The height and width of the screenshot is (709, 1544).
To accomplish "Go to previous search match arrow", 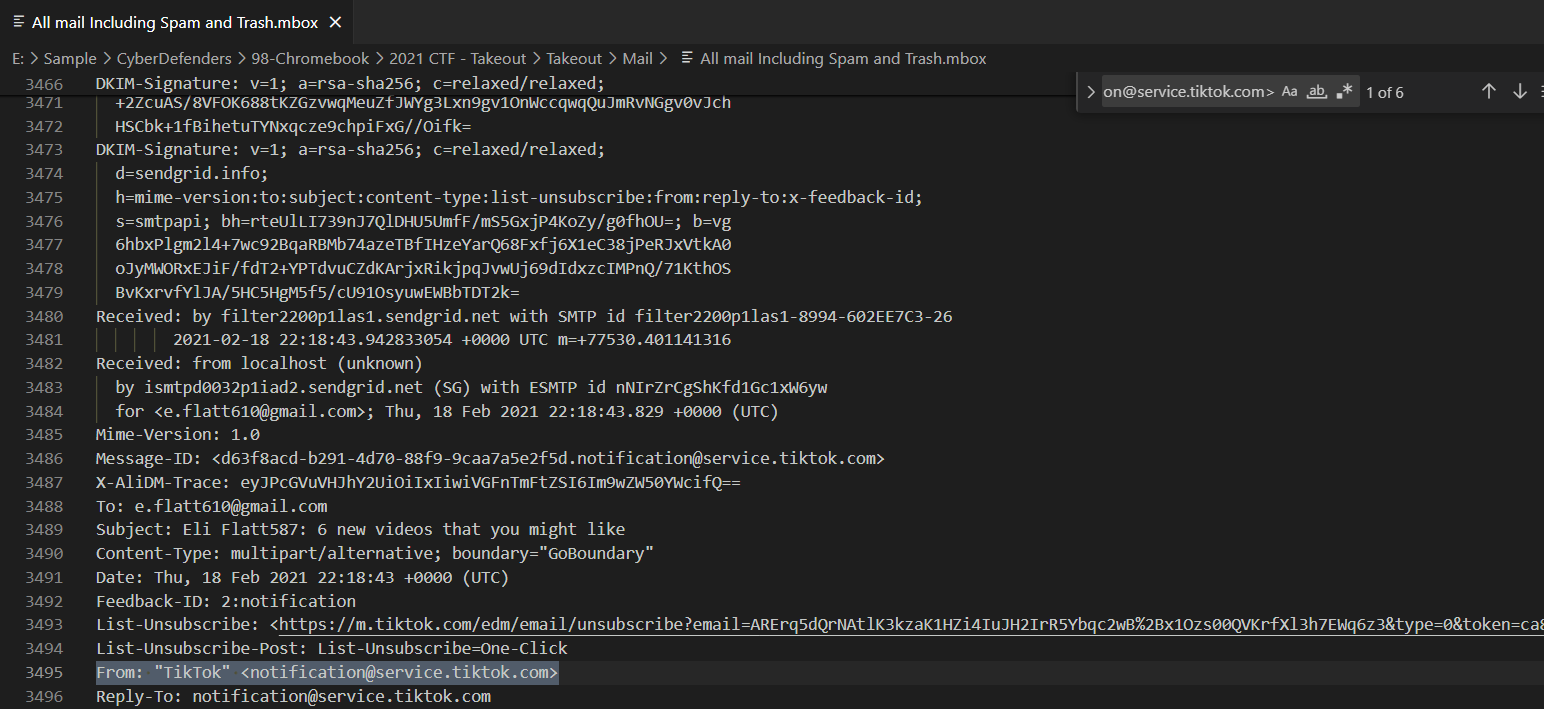I will click(x=1488, y=92).
